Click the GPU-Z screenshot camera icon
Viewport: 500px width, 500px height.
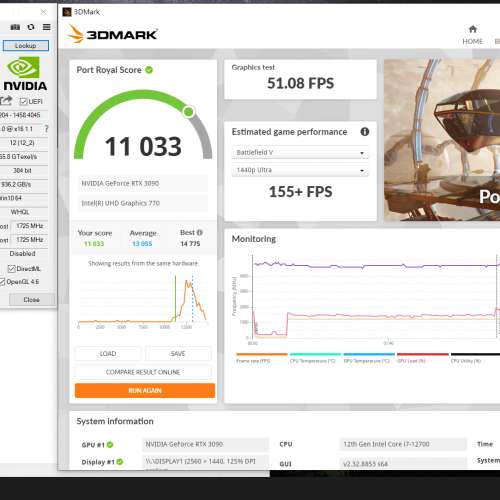coord(15,27)
